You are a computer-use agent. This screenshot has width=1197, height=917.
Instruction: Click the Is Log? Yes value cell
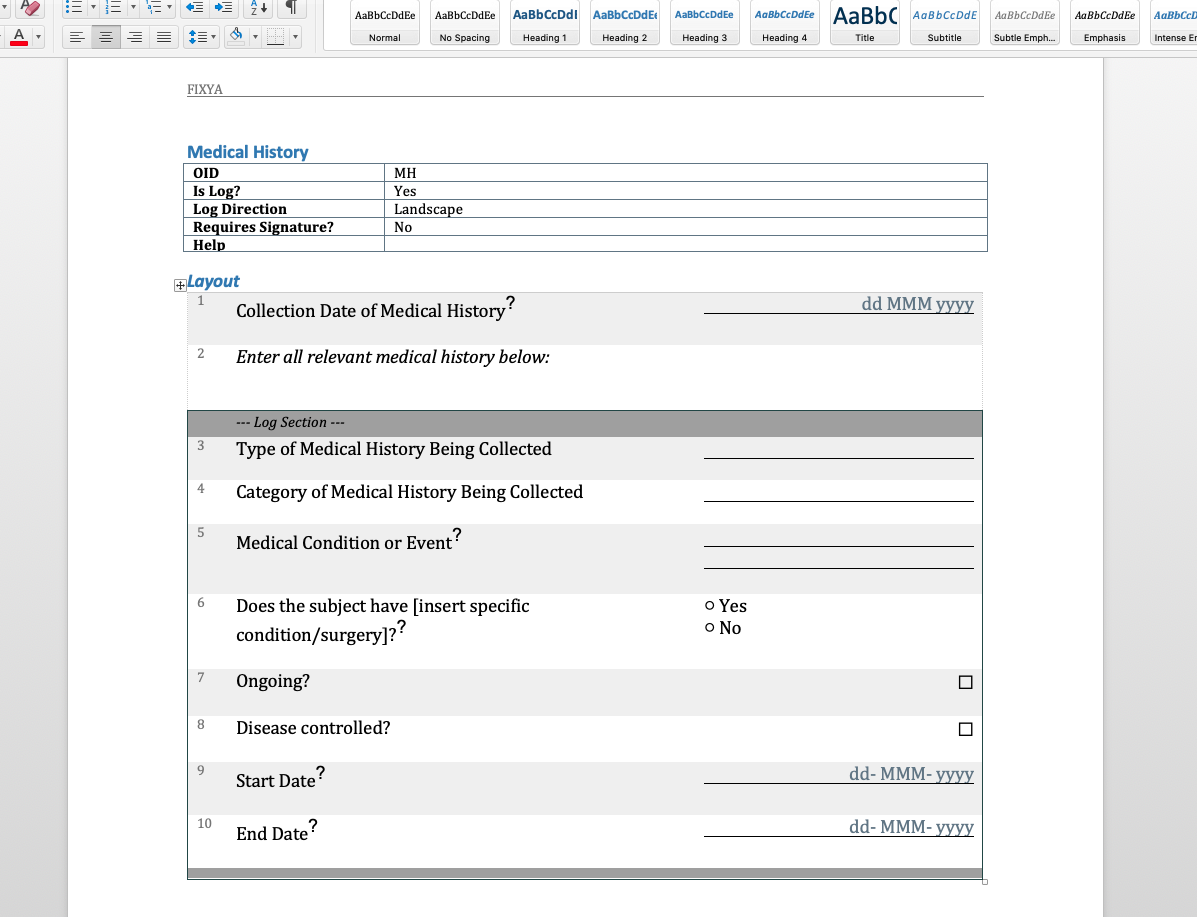coord(686,191)
